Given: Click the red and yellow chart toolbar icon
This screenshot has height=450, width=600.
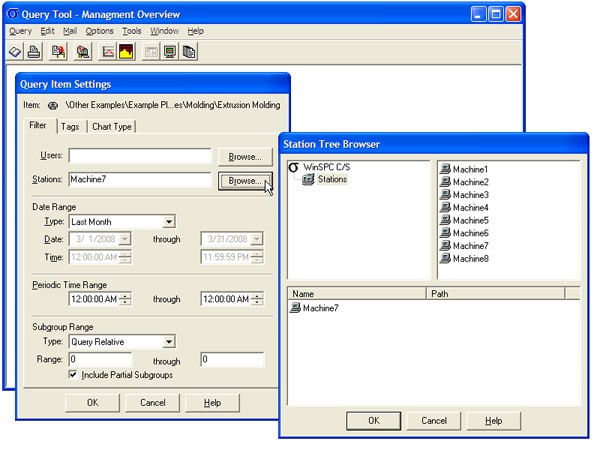Looking at the screenshot, I should pos(127,51).
